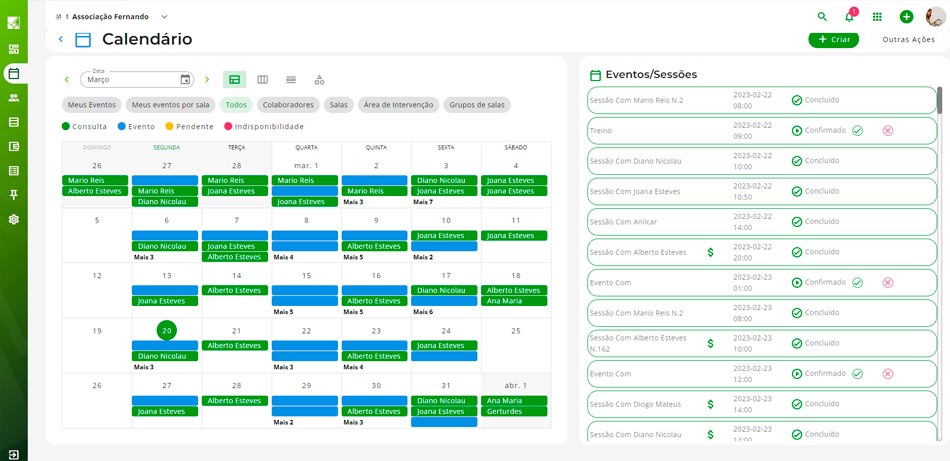Confirm the Treino event with check icon
The image size is (950, 461).
click(x=857, y=130)
